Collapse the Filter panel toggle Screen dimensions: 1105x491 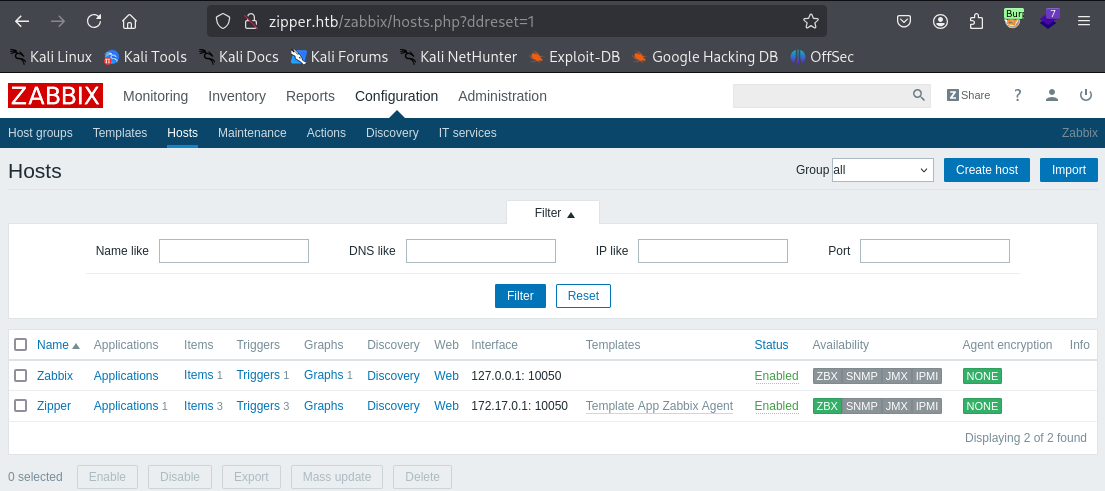tap(553, 213)
